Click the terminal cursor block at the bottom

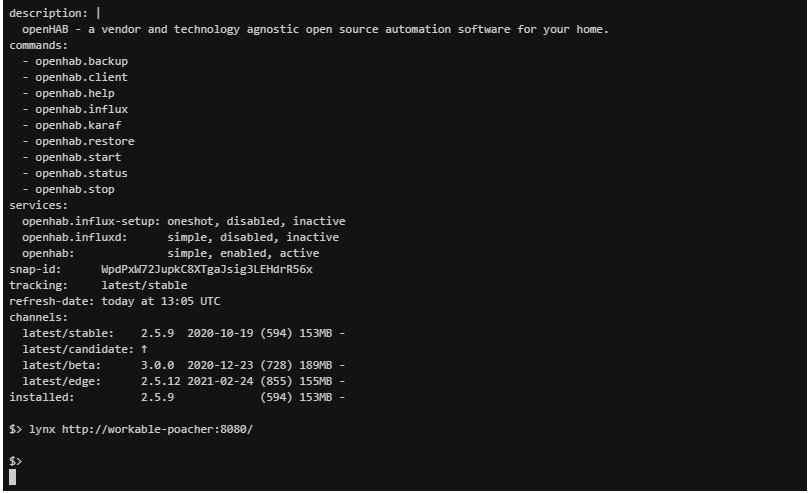click(13, 477)
